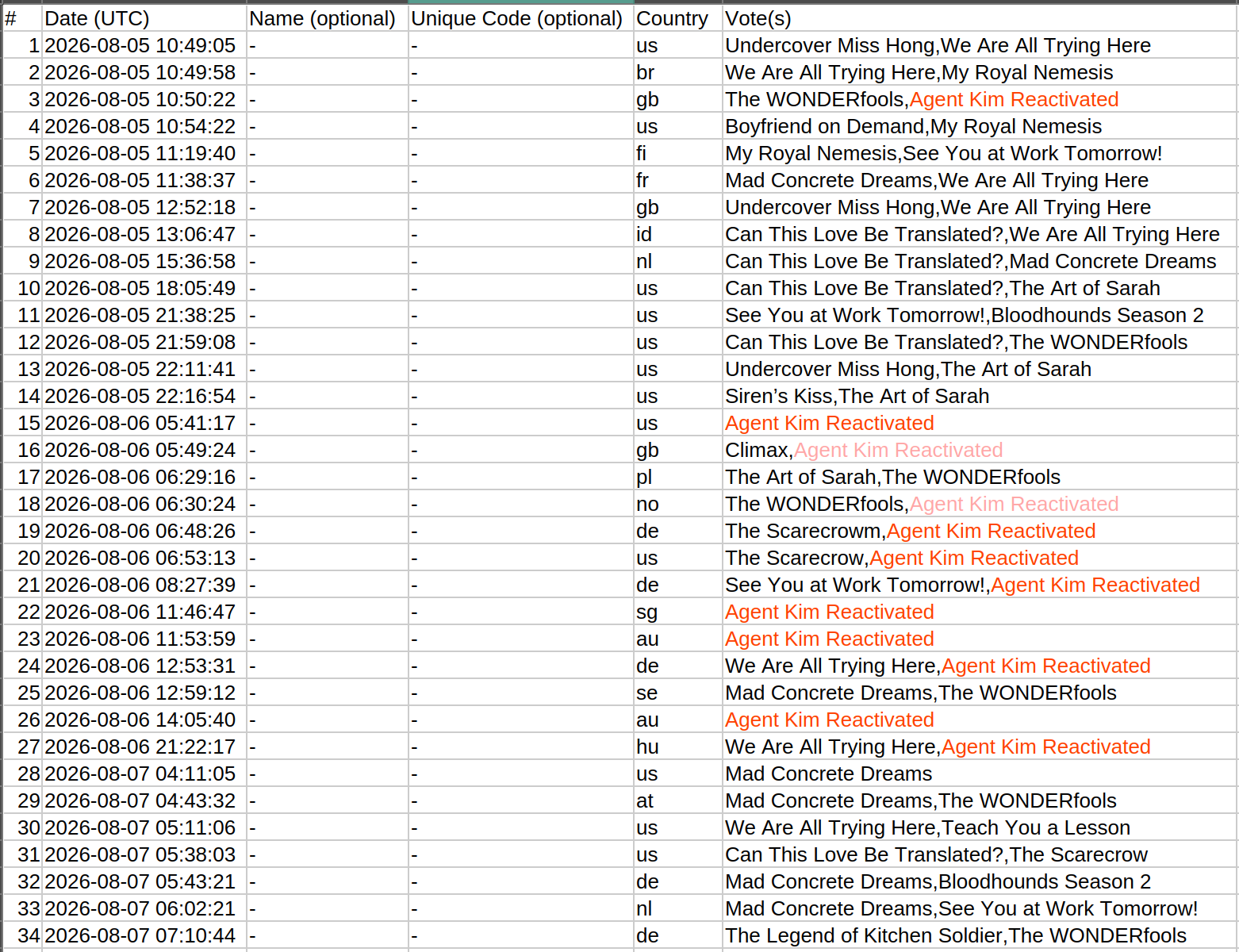Click "Can This Love Be Translated?,The WONDERfools" cell
The width and height of the screenshot is (1239, 952).
click(x=980, y=342)
